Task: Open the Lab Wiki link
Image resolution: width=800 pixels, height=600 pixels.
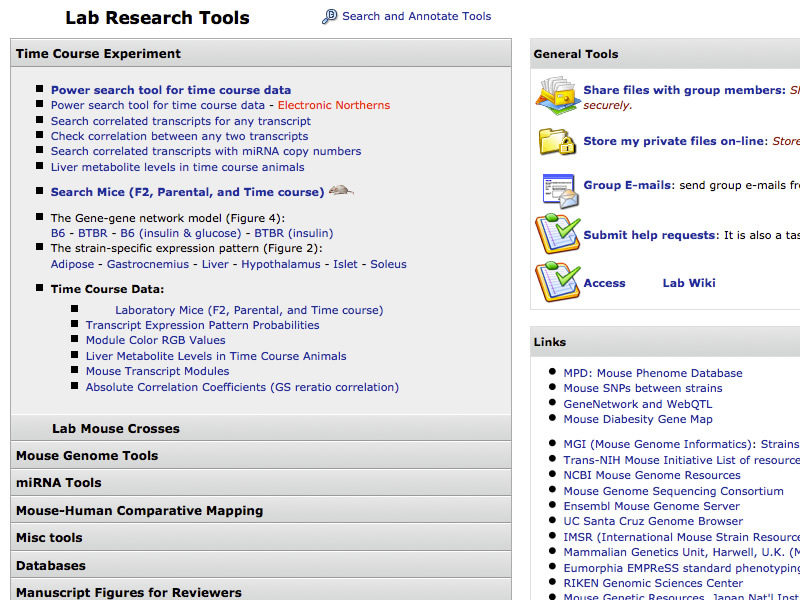Action: (x=689, y=283)
